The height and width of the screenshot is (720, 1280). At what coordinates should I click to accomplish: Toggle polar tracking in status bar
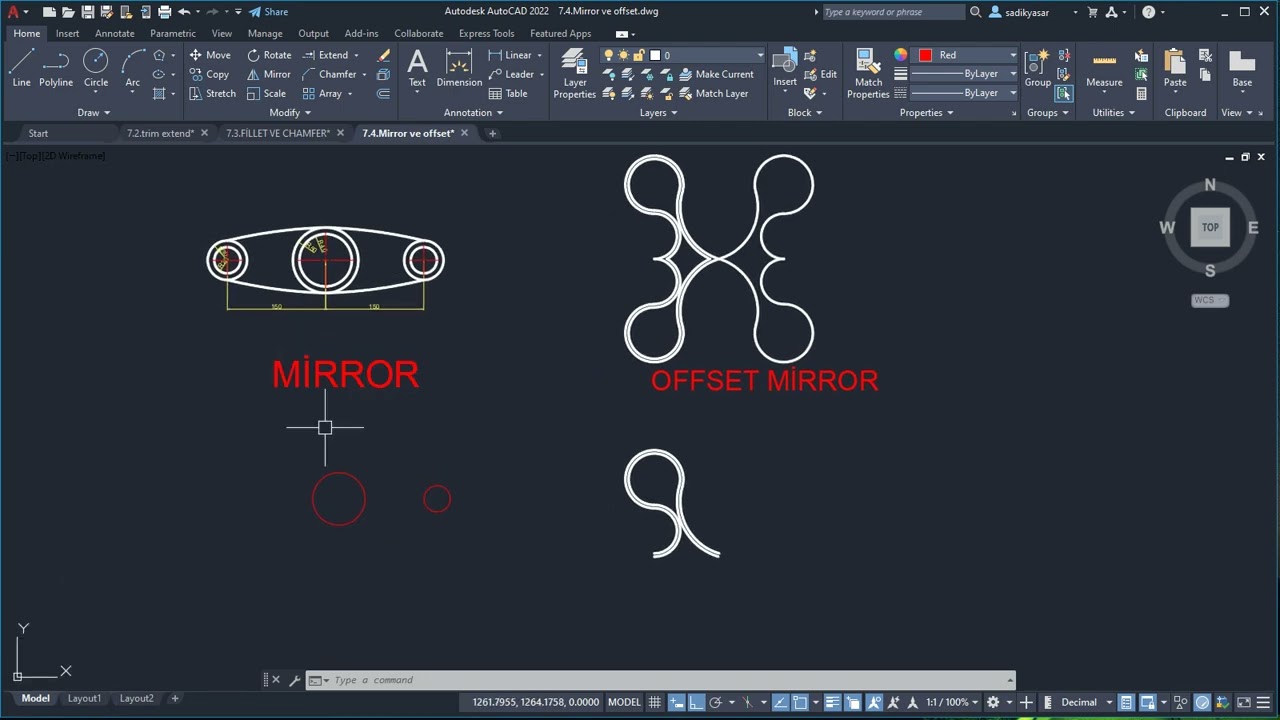click(x=716, y=702)
